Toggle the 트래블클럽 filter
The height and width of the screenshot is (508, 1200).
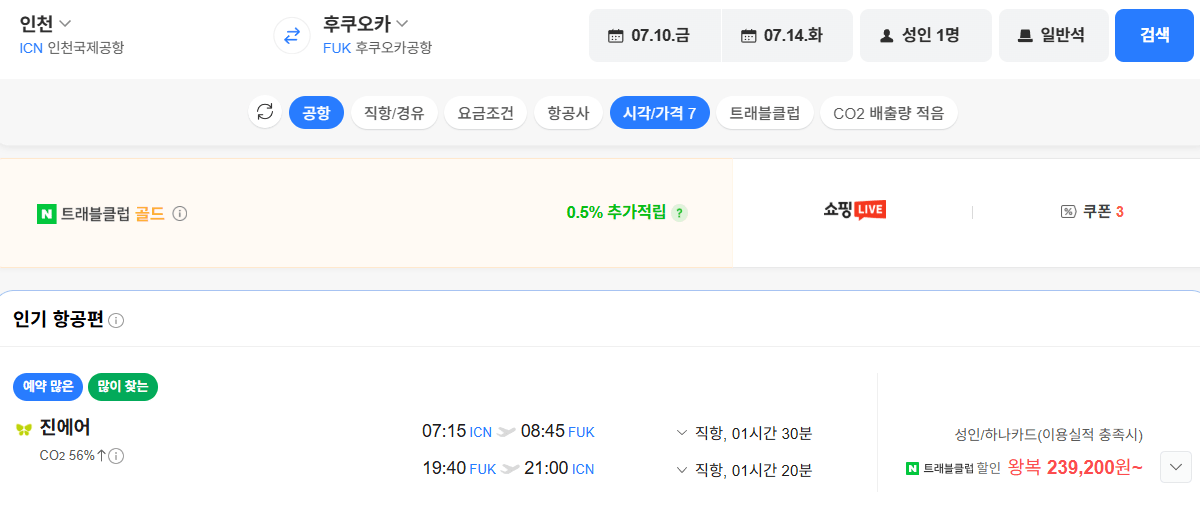click(765, 113)
